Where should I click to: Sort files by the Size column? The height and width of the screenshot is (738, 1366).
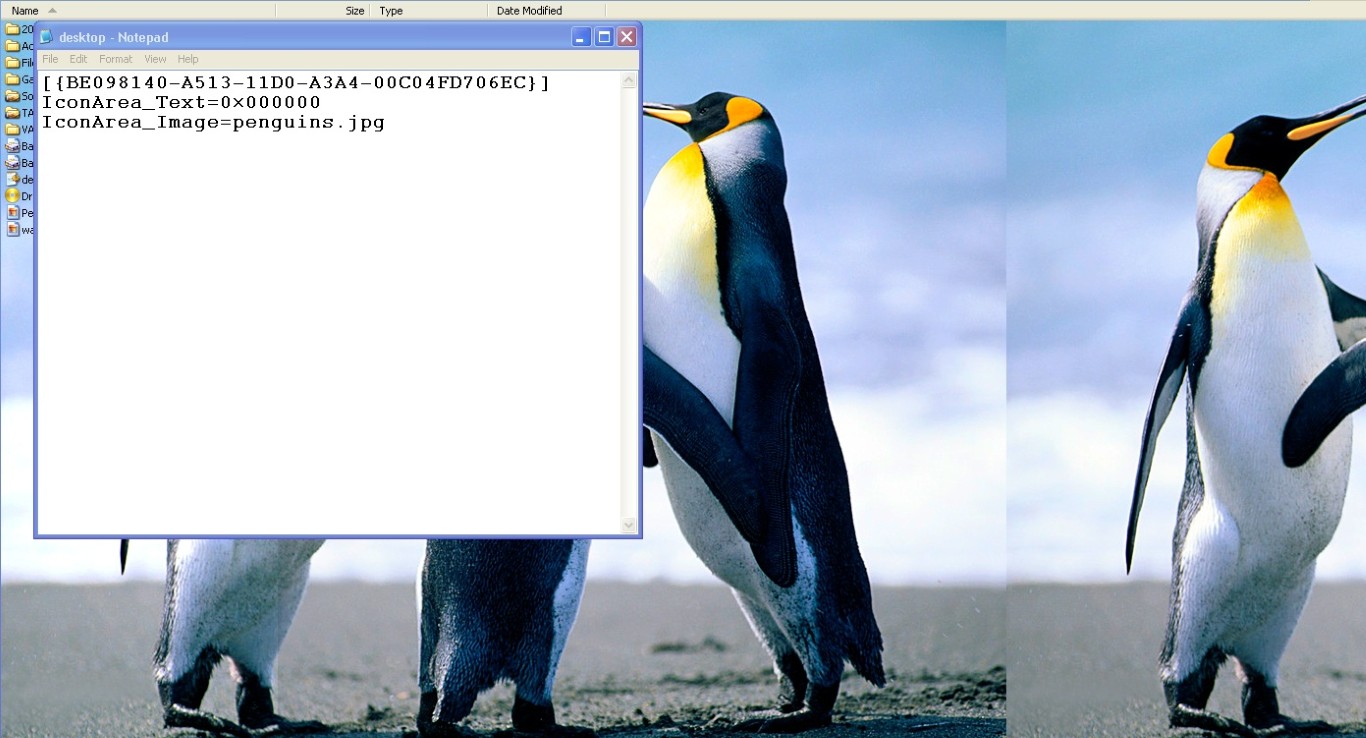tap(354, 10)
